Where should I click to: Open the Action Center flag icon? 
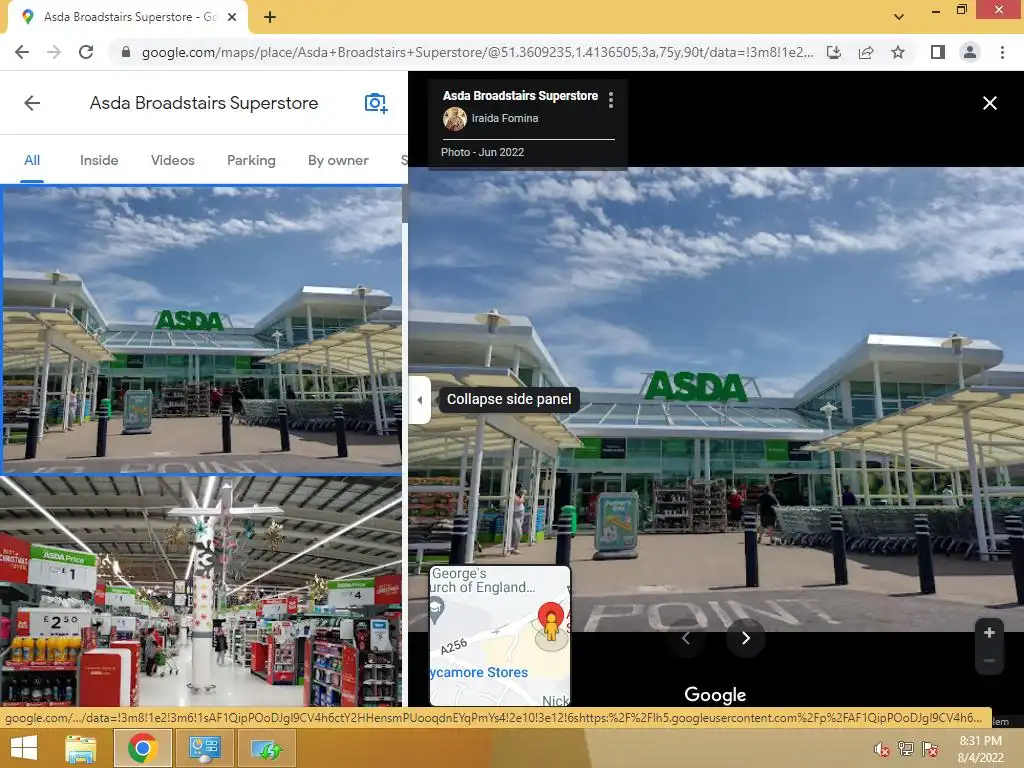tap(931, 748)
